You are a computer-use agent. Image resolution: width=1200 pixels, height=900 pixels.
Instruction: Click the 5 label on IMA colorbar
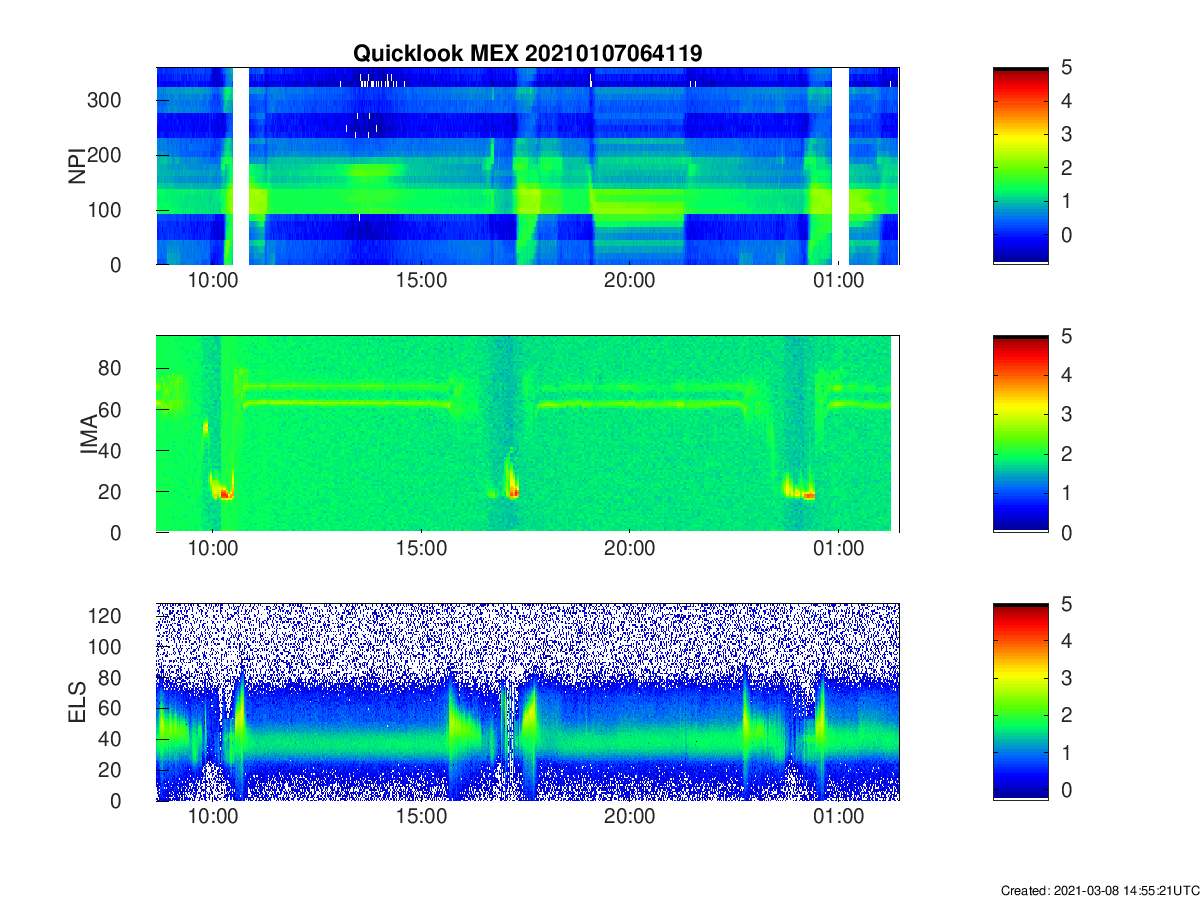(x=1067, y=336)
